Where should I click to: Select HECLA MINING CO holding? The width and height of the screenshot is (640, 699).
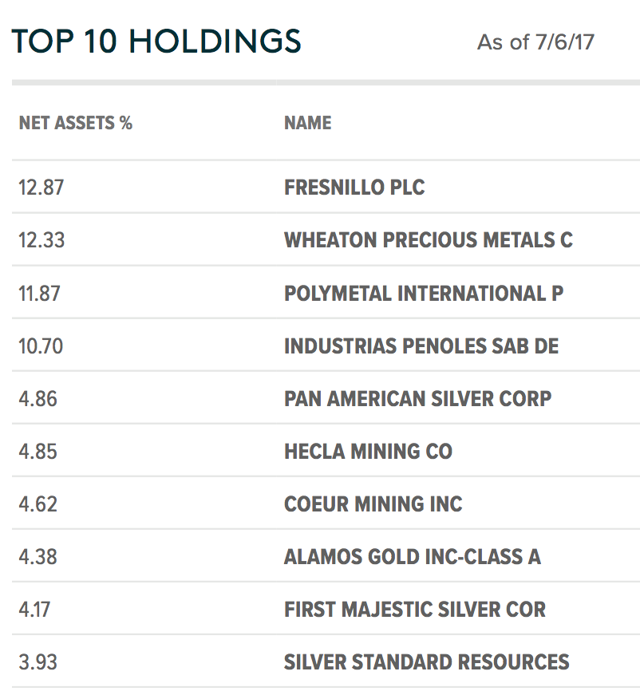pos(369,451)
